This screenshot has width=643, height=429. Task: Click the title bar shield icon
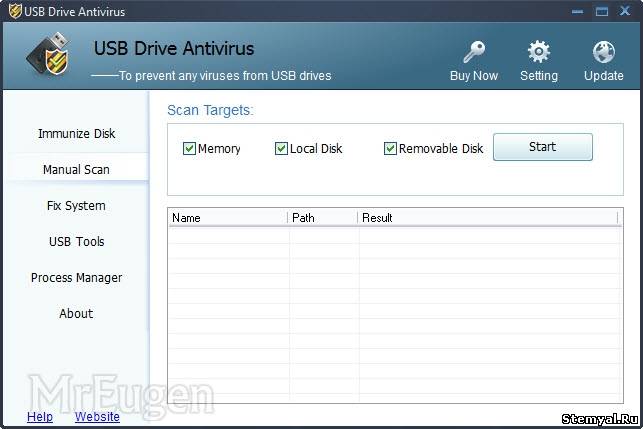click(x=15, y=11)
